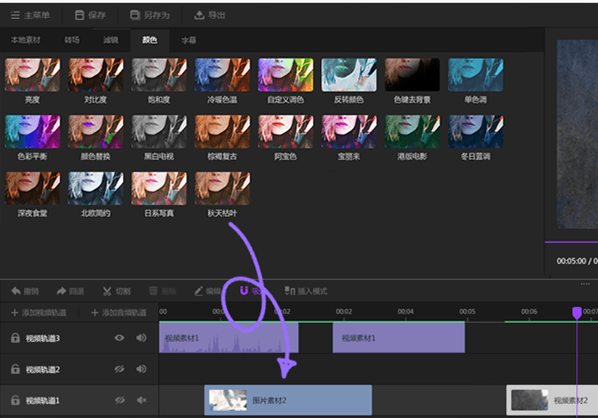Click the 回退 redo arrow
The height and width of the screenshot is (418, 598).
(61, 291)
